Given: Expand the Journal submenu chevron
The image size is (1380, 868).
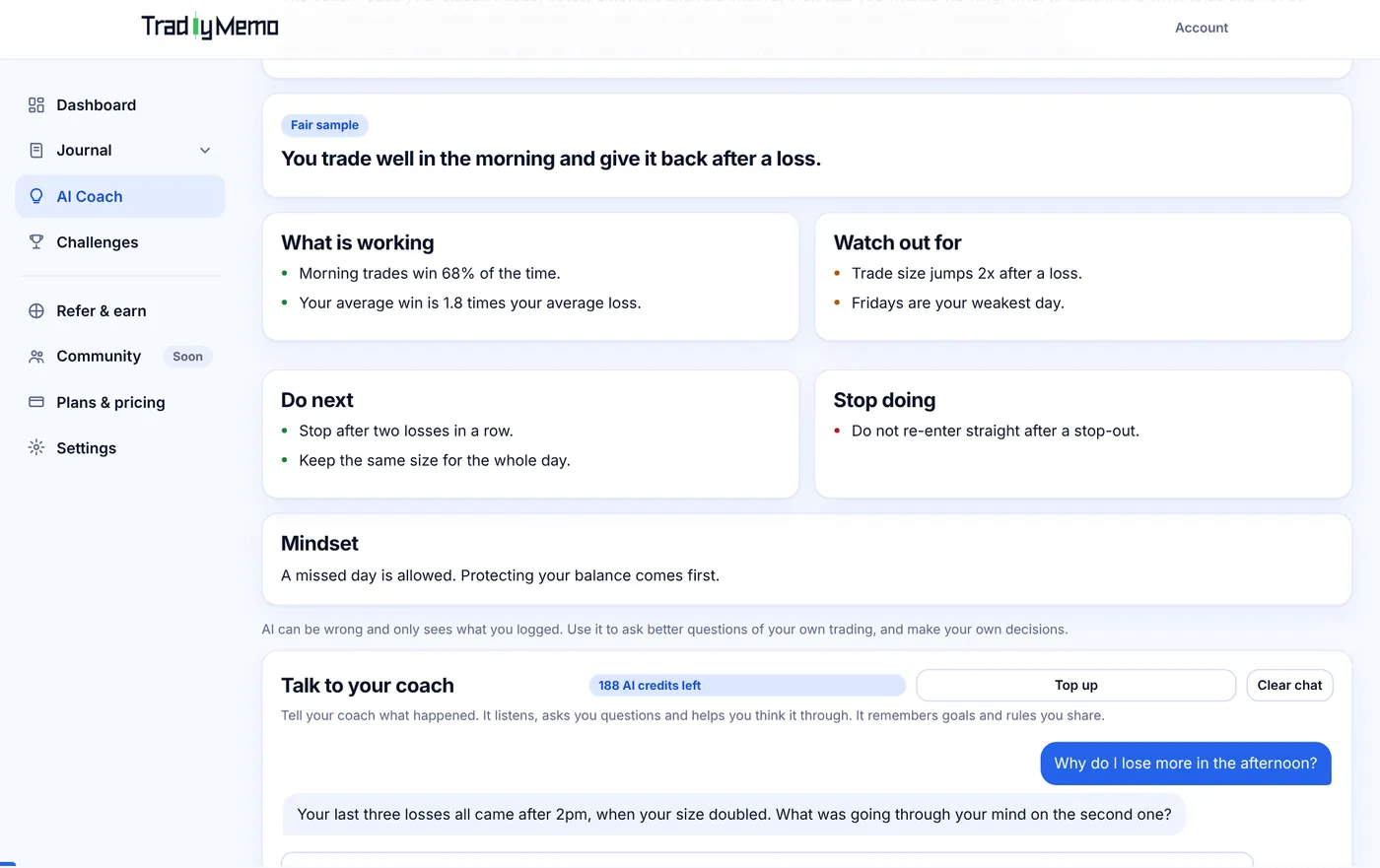Looking at the screenshot, I should click(x=205, y=151).
